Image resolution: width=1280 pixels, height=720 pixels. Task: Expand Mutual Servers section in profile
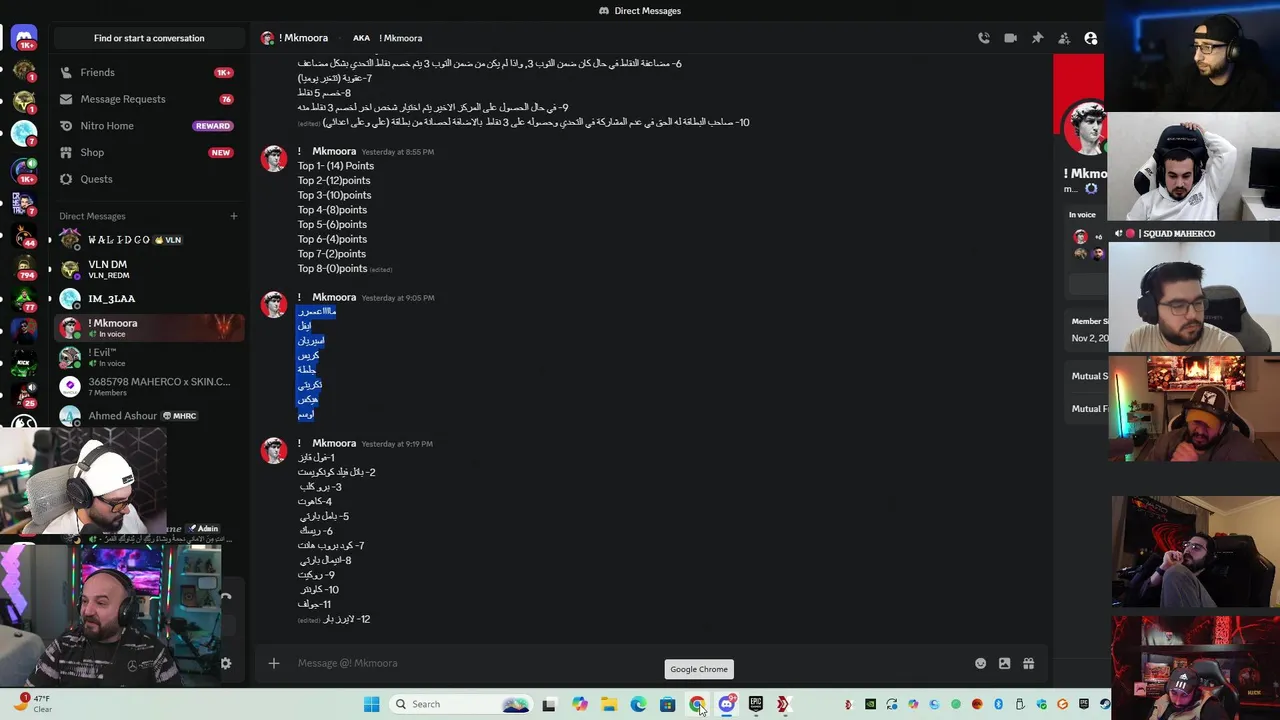(1089, 376)
